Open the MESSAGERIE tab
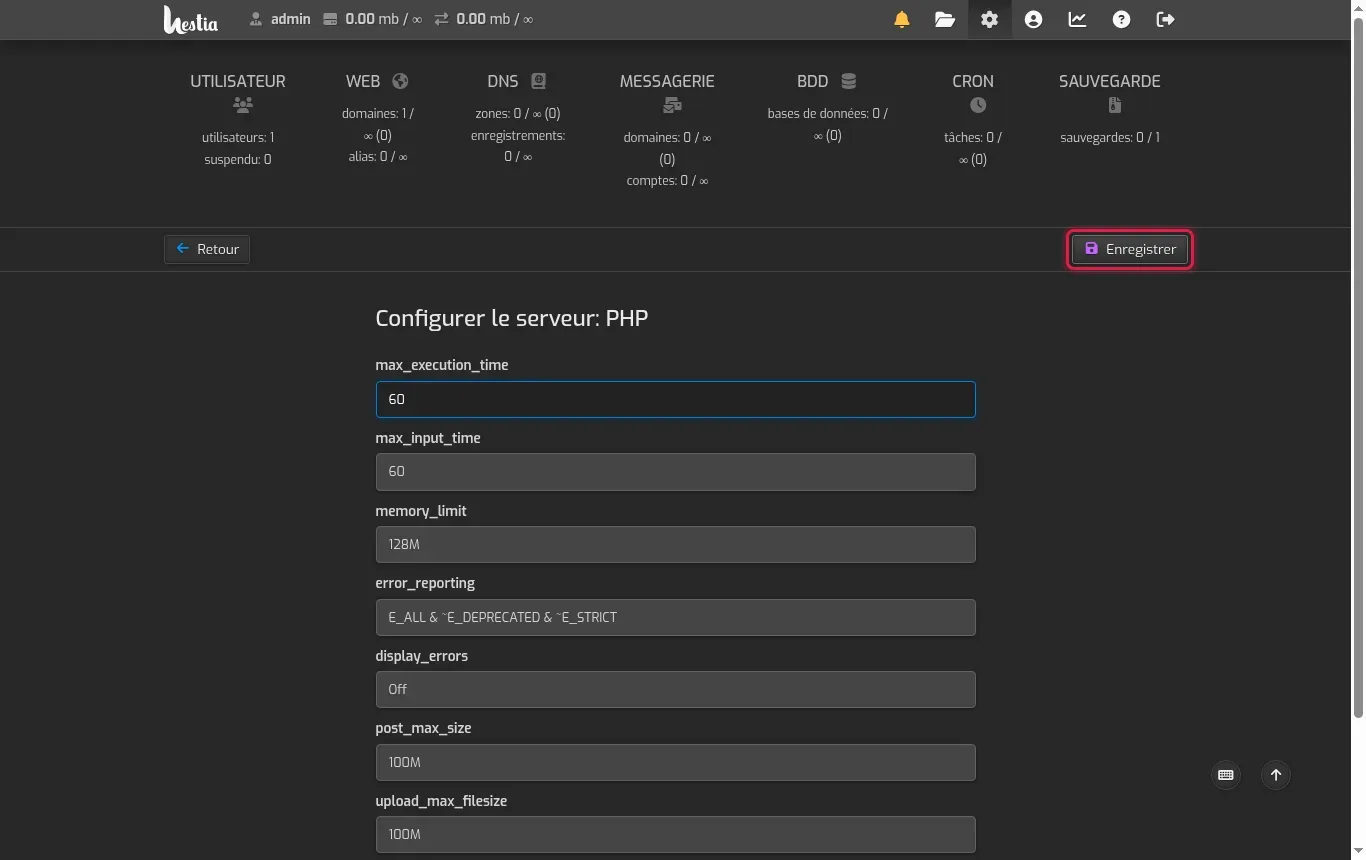 [667, 130]
